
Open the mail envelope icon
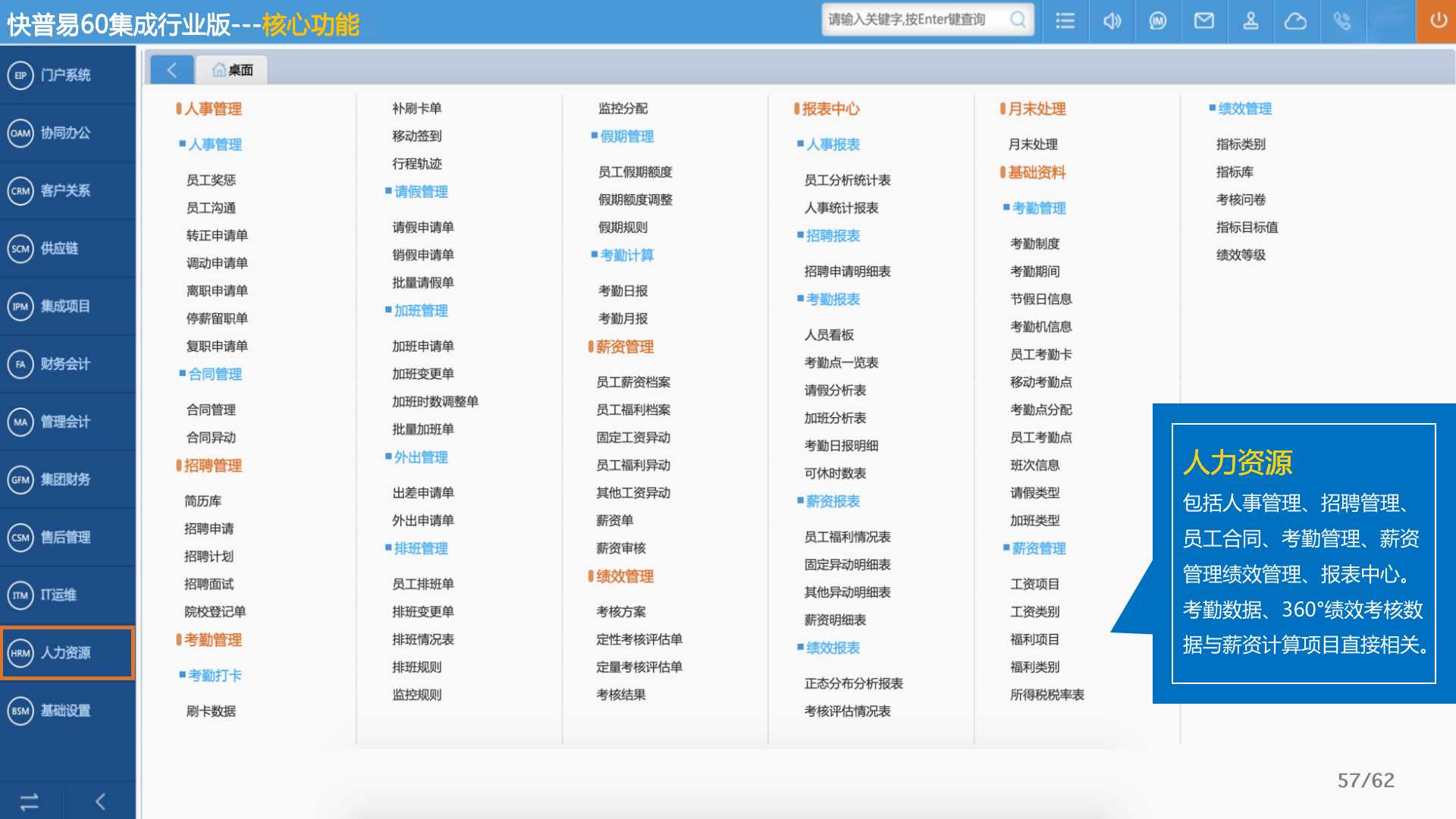tap(1204, 20)
